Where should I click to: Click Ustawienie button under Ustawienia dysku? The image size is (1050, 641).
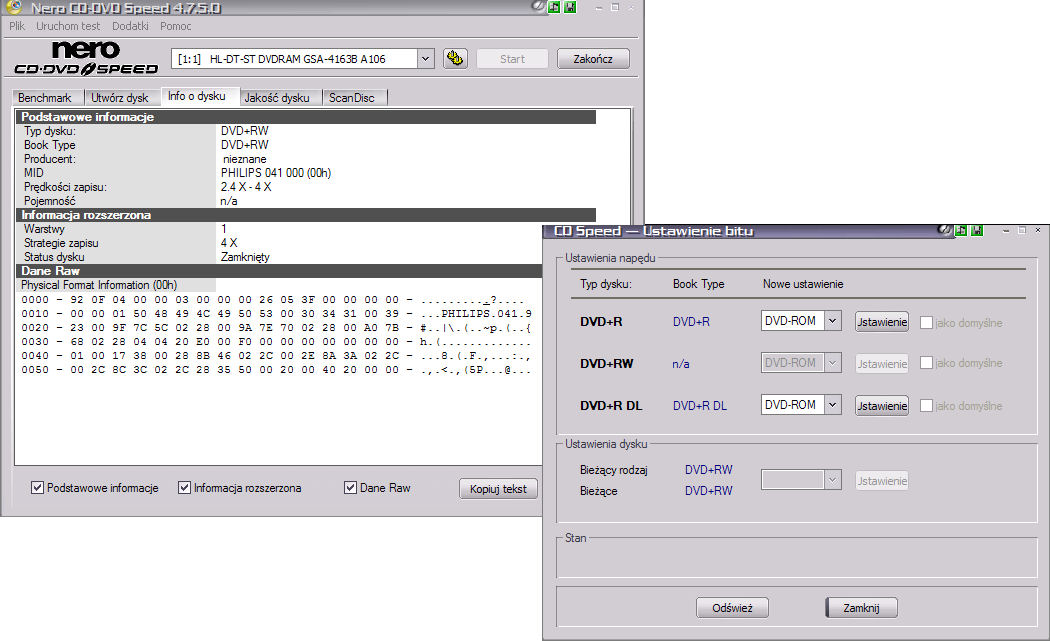coord(882,481)
